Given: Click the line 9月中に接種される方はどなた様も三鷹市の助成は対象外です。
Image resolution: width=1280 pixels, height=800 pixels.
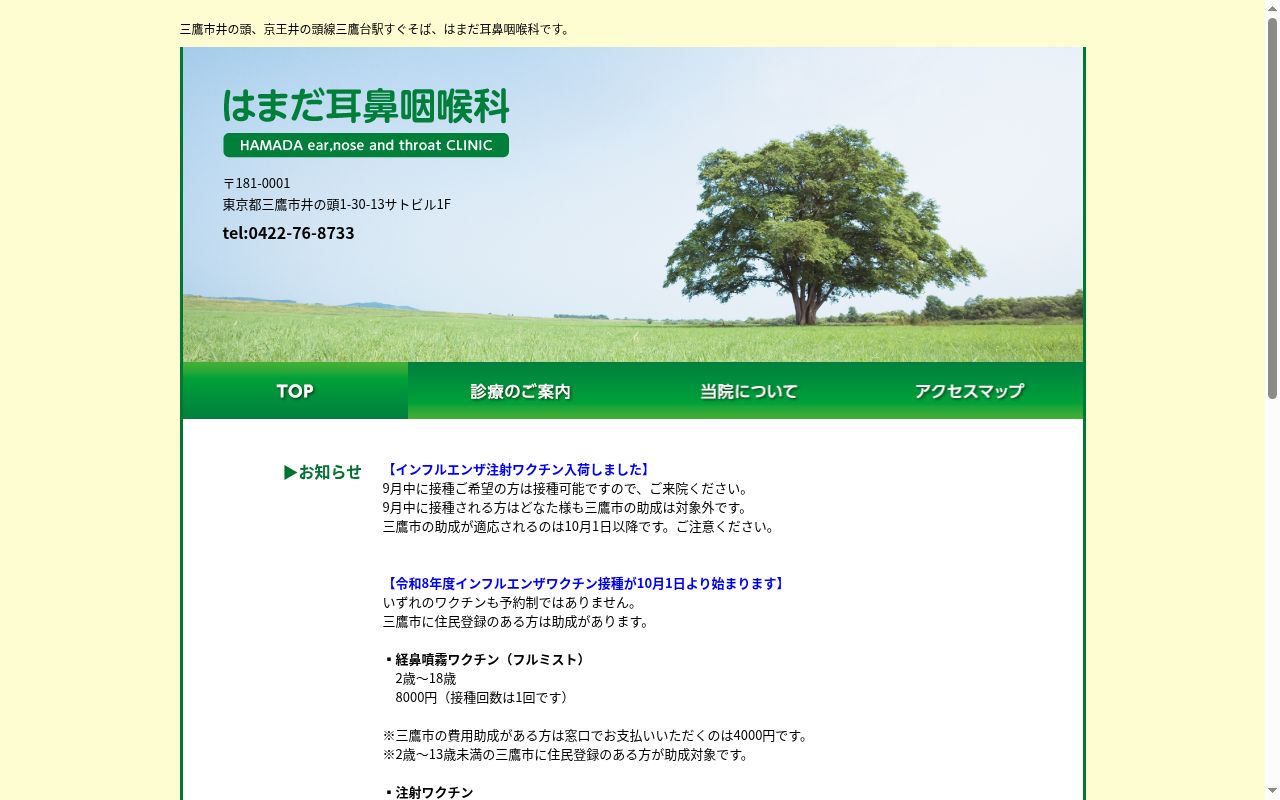Looking at the screenshot, I should click(x=566, y=507).
